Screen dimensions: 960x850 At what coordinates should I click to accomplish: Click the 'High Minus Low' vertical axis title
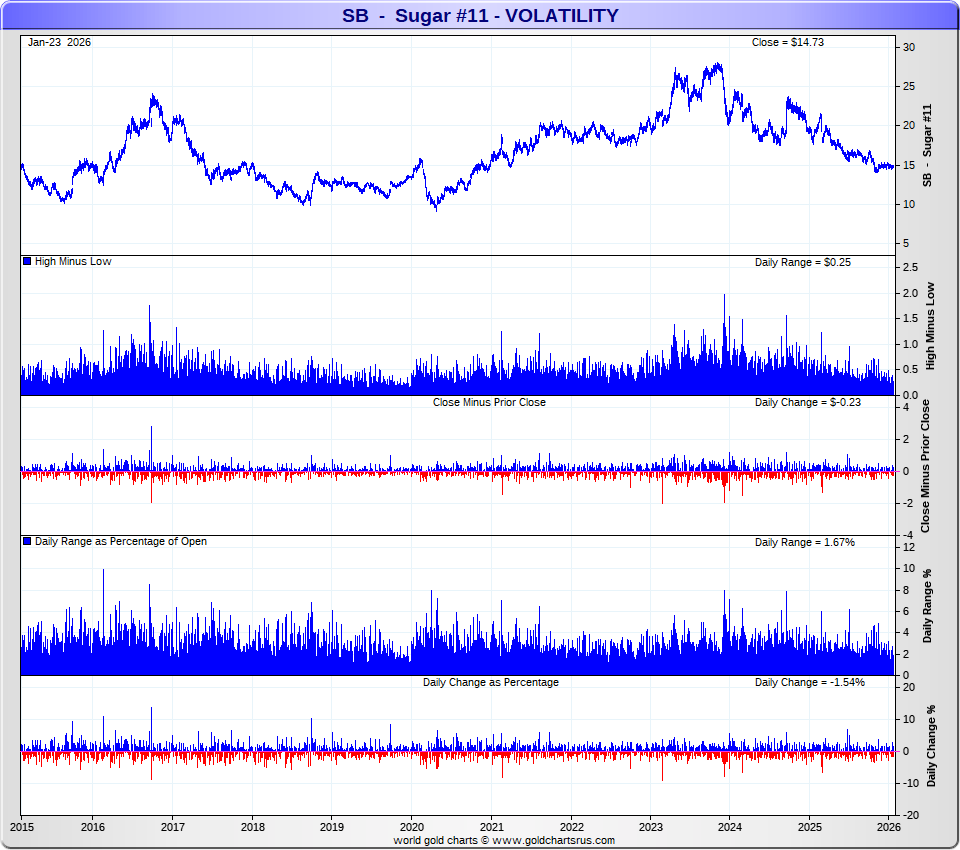tap(930, 326)
